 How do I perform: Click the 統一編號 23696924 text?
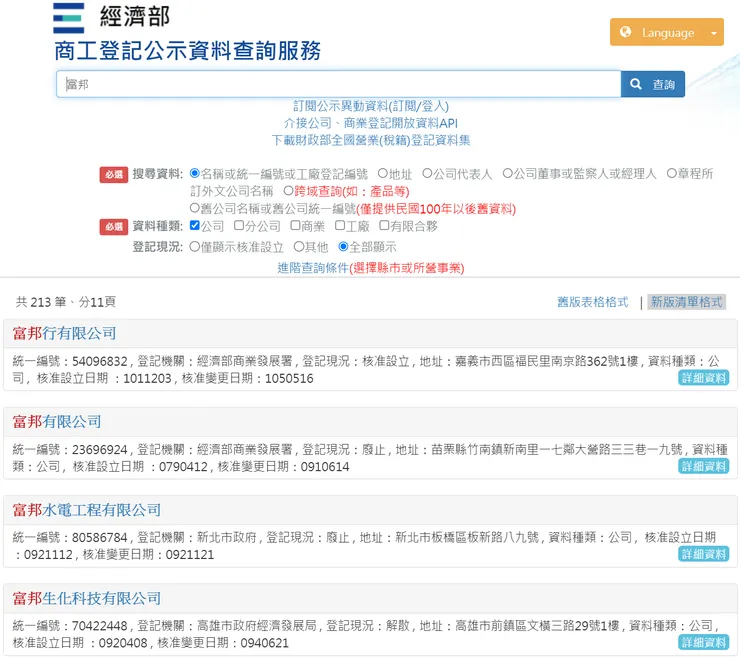tap(70, 449)
